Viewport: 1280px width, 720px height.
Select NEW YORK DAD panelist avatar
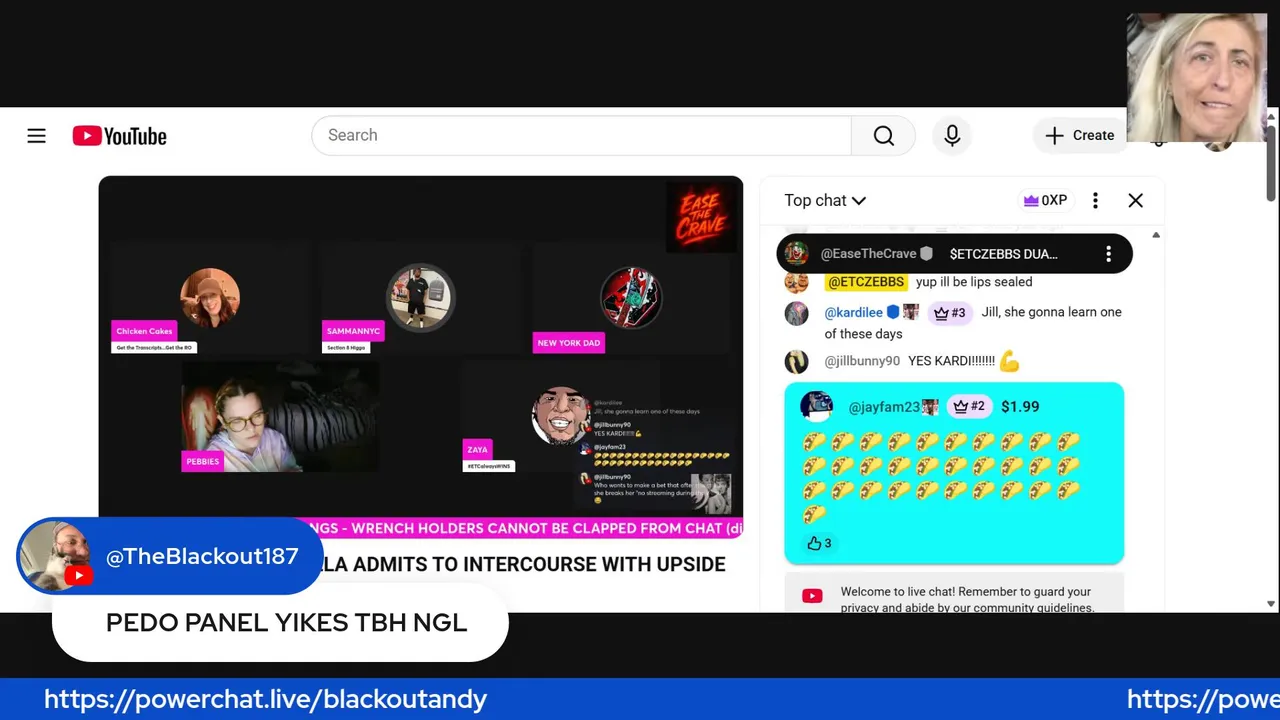(631, 297)
